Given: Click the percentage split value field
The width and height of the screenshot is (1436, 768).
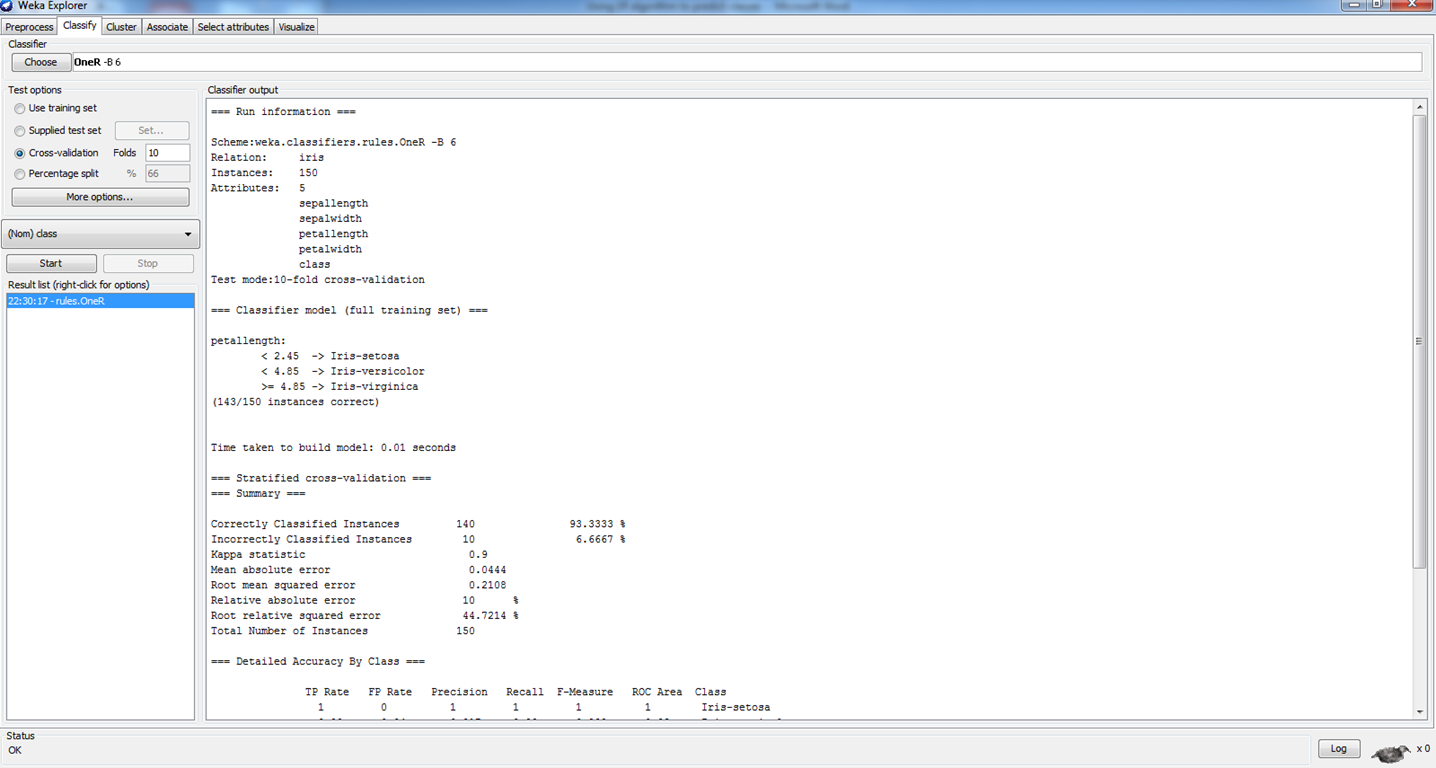Looking at the screenshot, I should (168, 174).
